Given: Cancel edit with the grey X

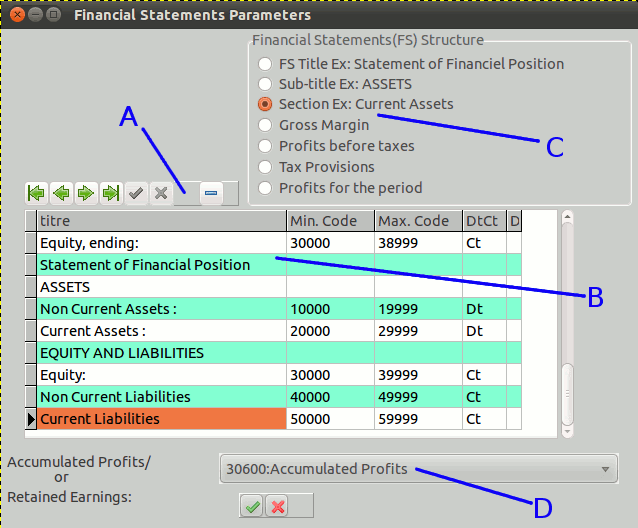Looking at the screenshot, I should pyautogui.click(x=160, y=193).
